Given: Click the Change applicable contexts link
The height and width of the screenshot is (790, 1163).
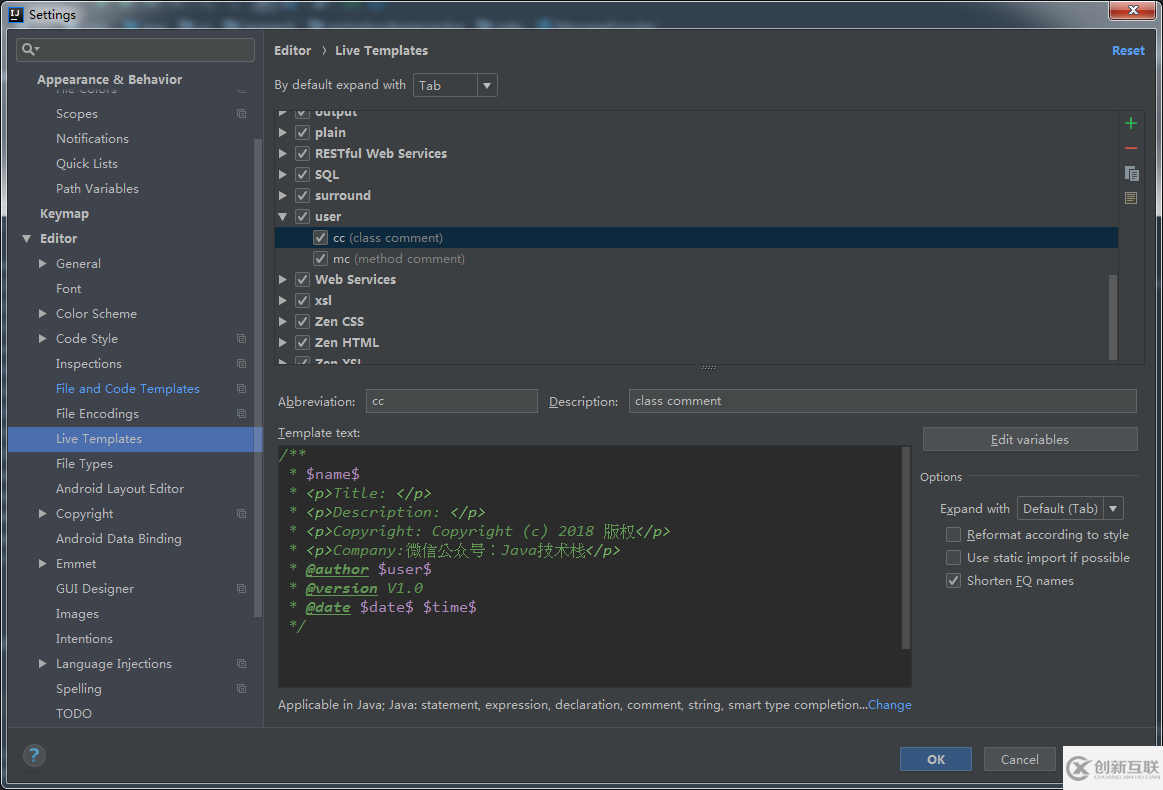Looking at the screenshot, I should [x=889, y=705].
